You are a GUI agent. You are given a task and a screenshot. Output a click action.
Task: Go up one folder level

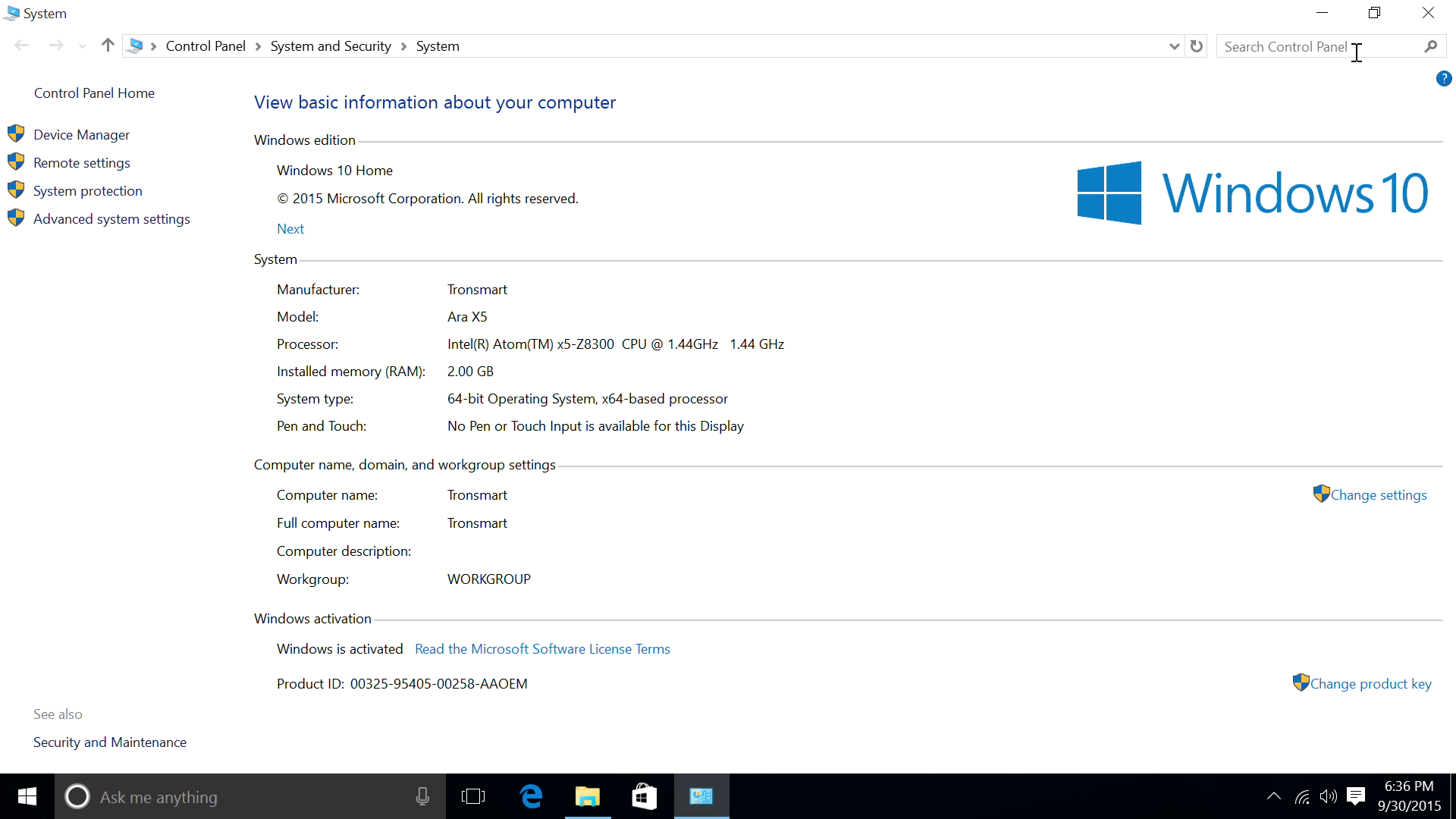point(108,45)
